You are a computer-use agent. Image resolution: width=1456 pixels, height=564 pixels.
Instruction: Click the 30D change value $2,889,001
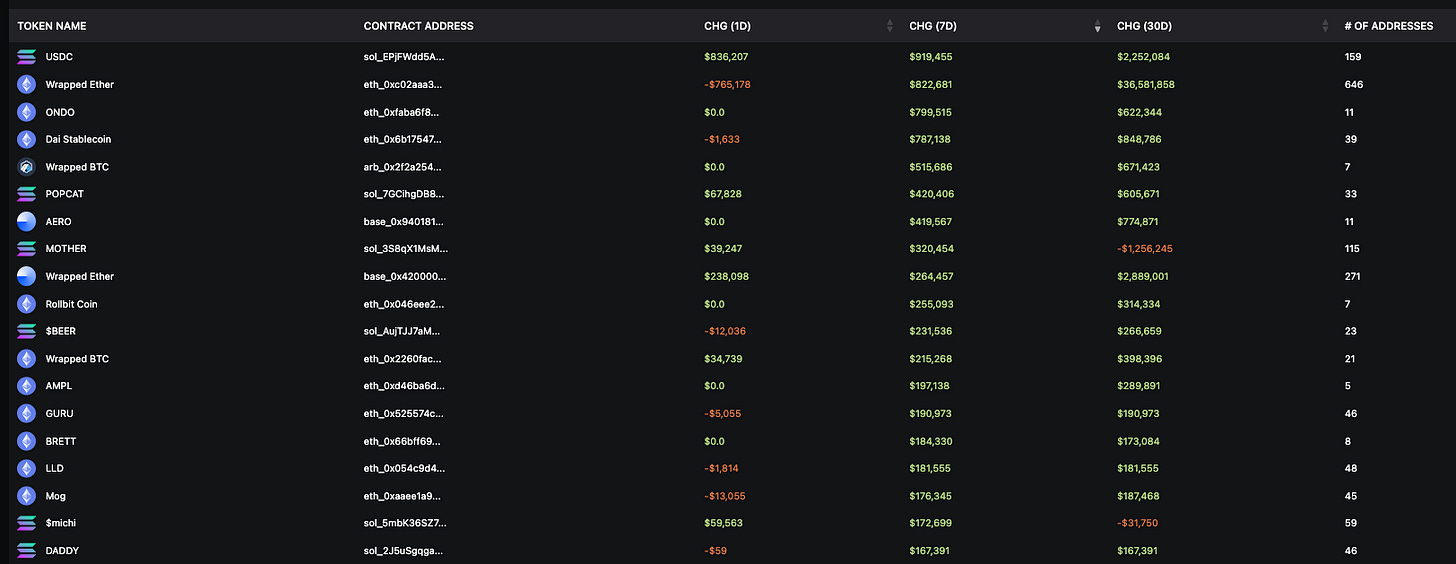click(1143, 277)
